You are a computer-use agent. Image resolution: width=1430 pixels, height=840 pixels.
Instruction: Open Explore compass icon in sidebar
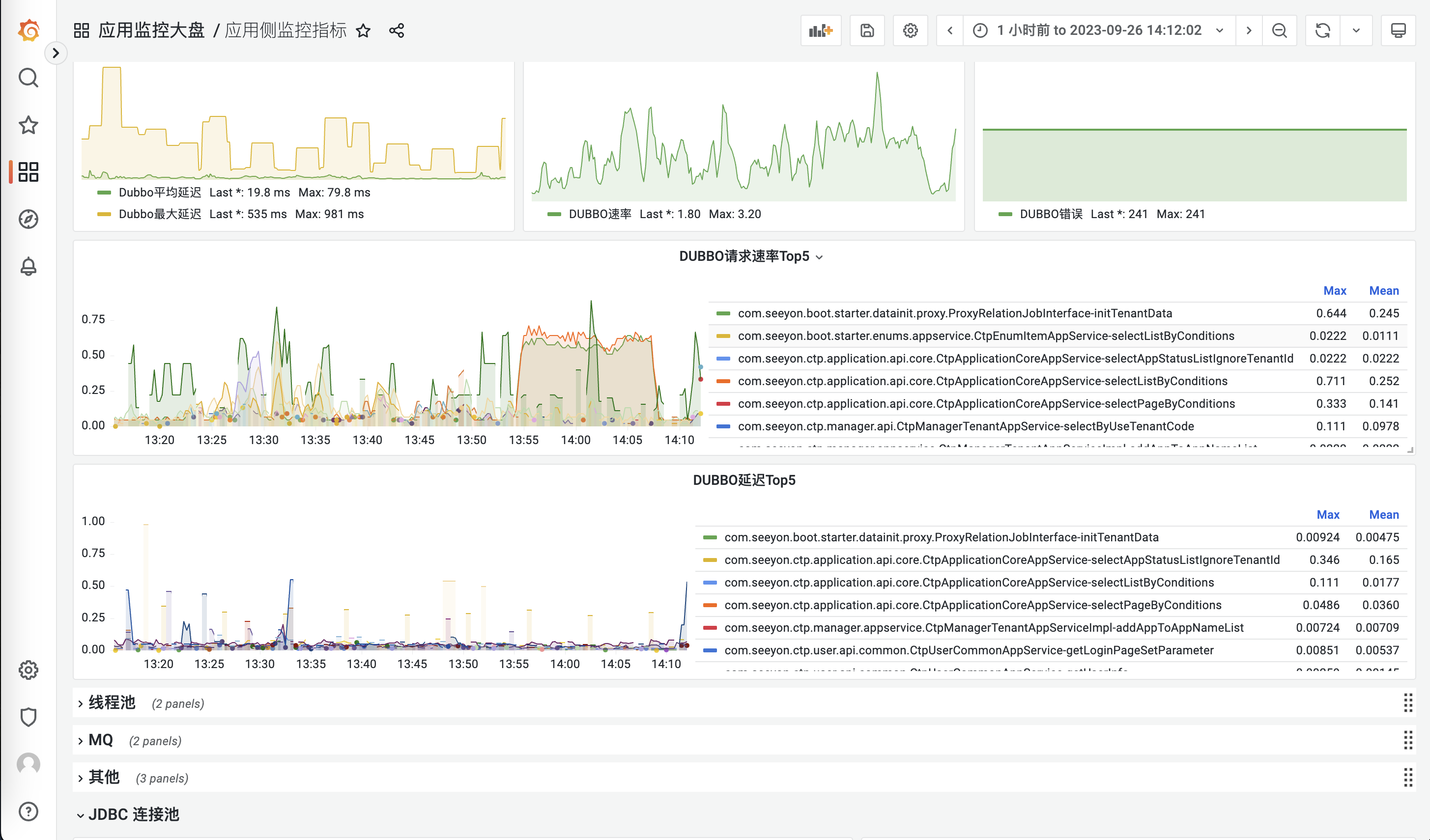pyautogui.click(x=29, y=219)
